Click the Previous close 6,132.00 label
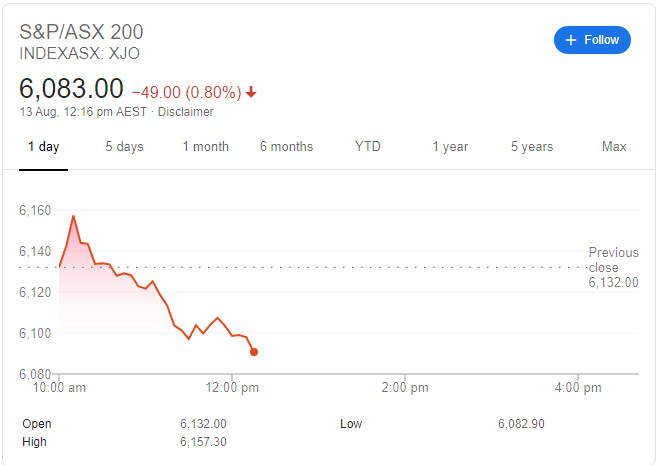The height and width of the screenshot is (465, 663). 612,268
